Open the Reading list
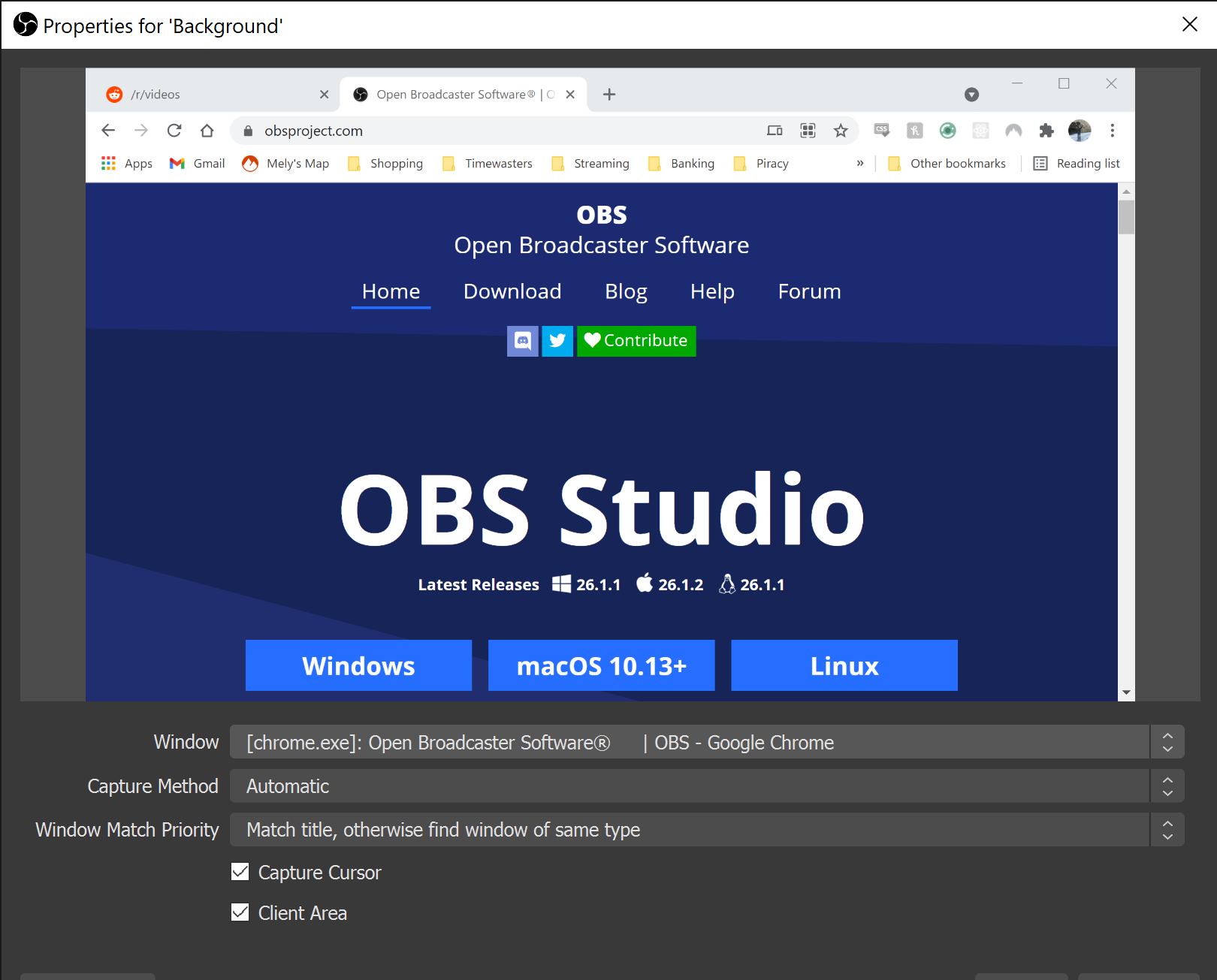Viewport: 1217px width, 980px height. pos(1077,164)
